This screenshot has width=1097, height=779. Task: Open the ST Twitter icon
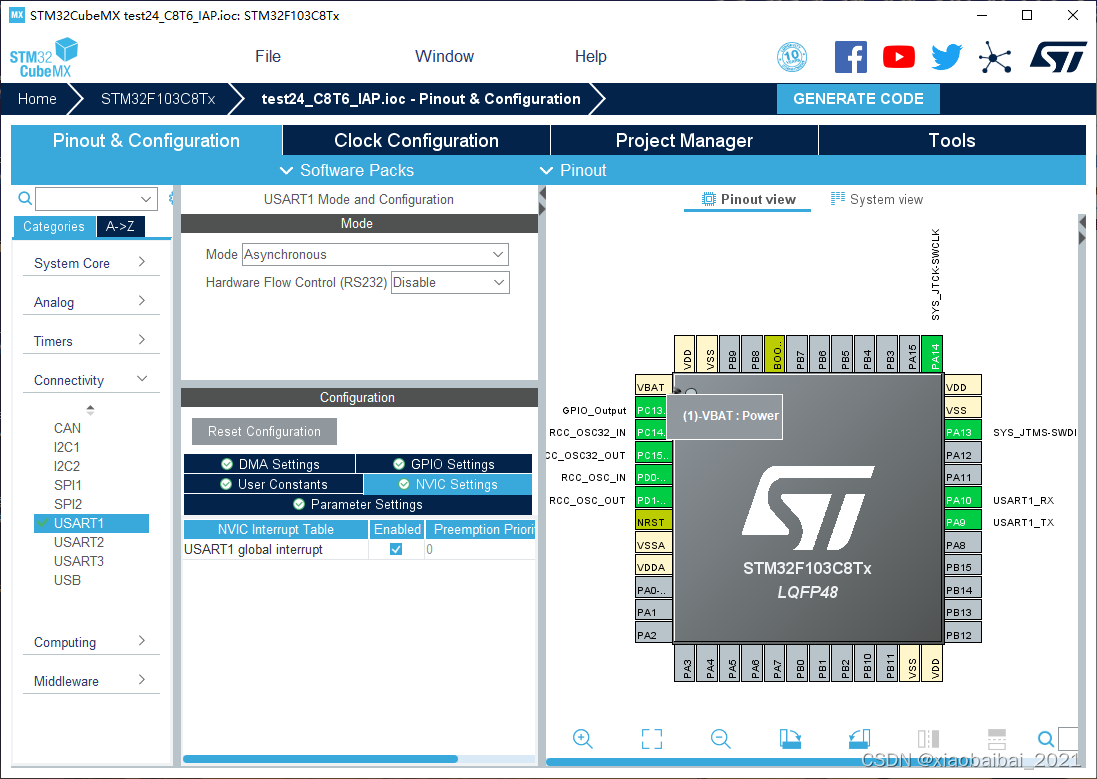pyautogui.click(x=947, y=57)
